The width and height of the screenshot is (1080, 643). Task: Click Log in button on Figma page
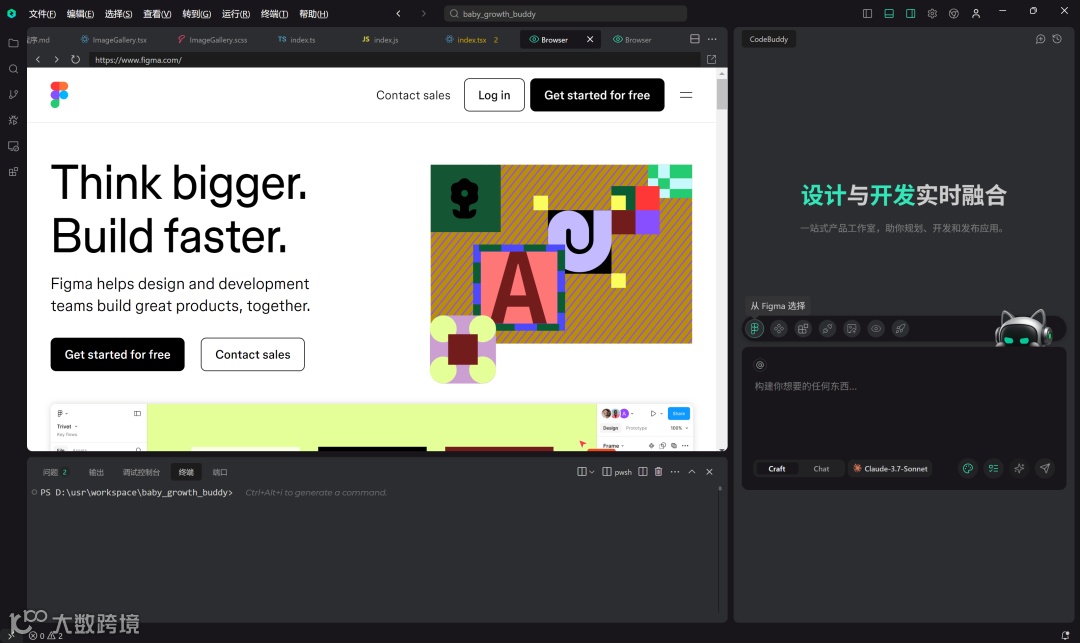pos(494,95)
